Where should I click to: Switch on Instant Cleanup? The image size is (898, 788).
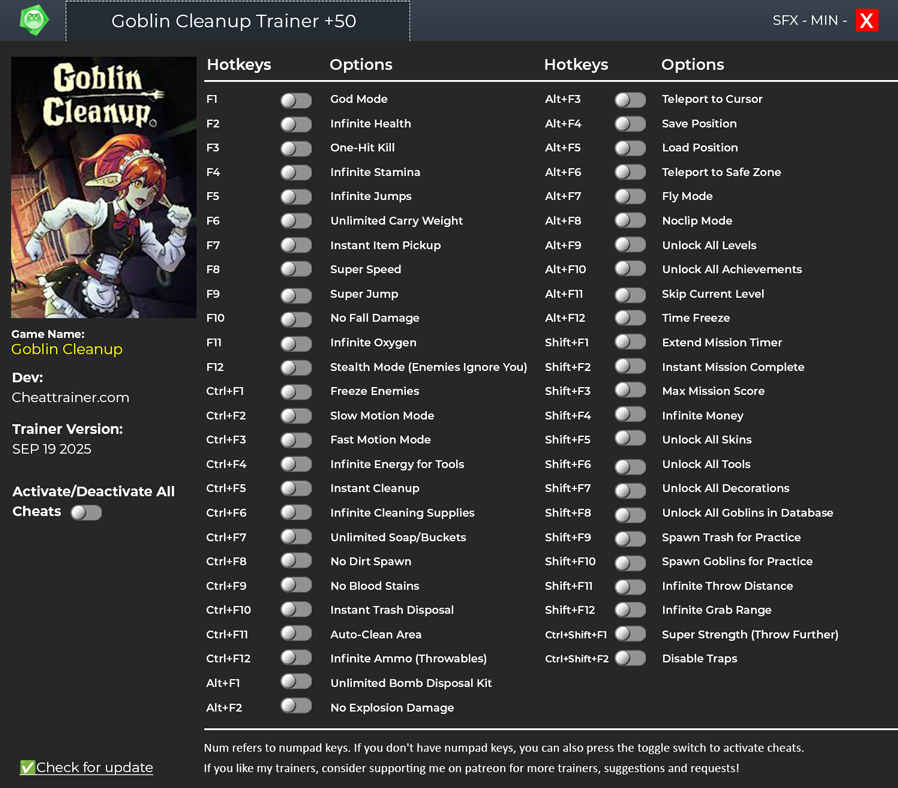pos(296,488)
